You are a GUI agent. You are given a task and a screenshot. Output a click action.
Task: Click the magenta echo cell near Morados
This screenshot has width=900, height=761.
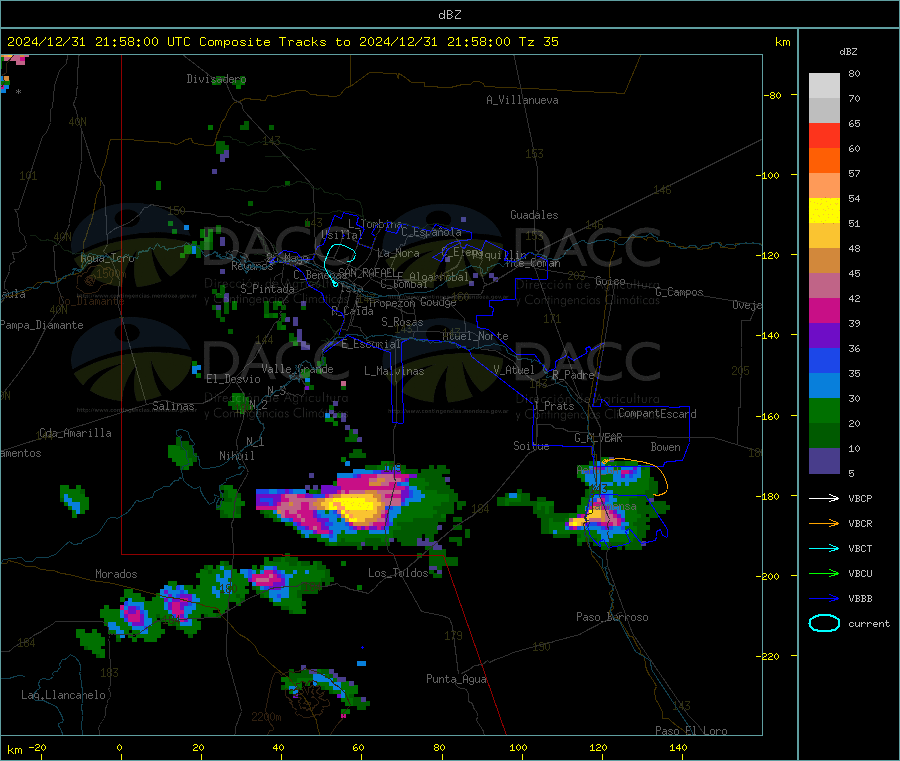[135, 614]
